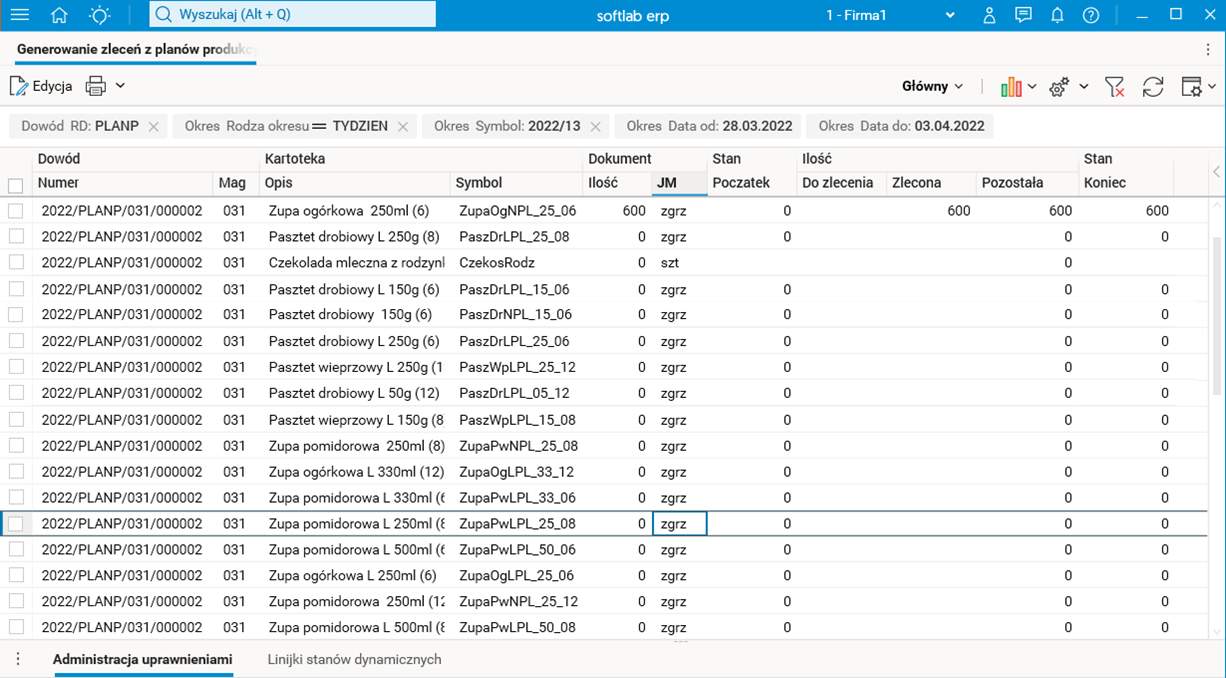
Task: Toggle the light bulb theme icon
Action: 100,15
